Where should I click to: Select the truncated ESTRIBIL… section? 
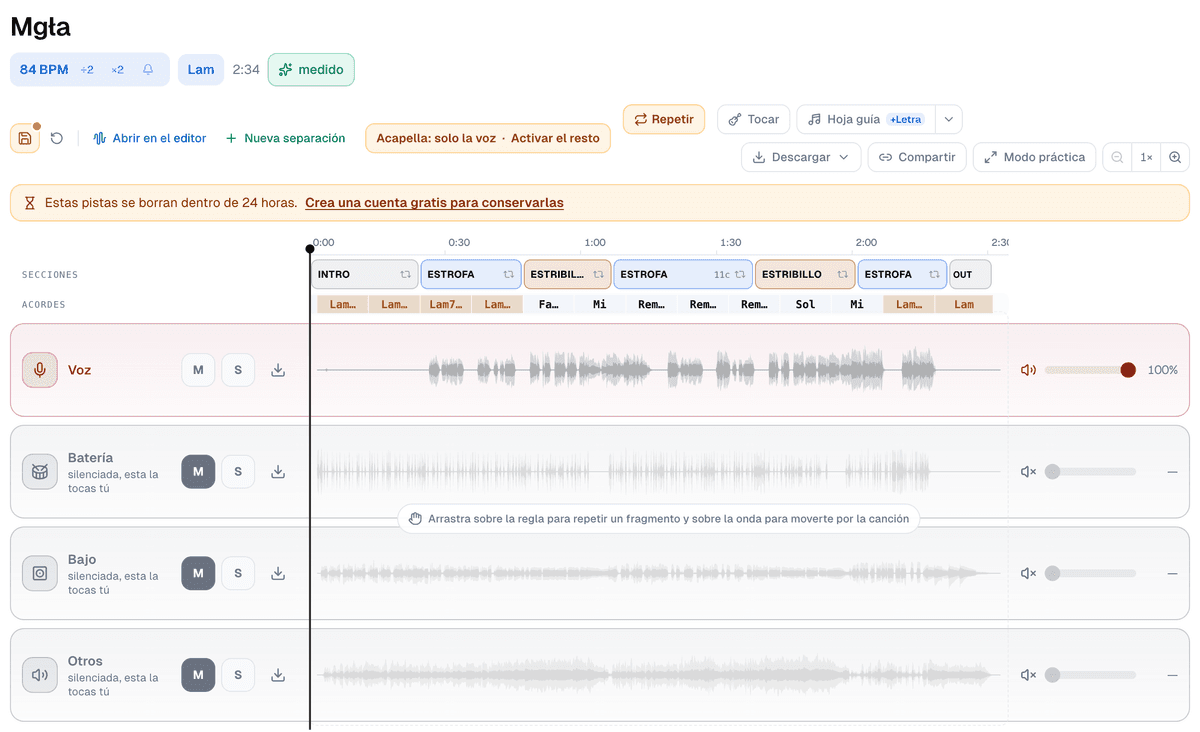[x=567, y=274]
